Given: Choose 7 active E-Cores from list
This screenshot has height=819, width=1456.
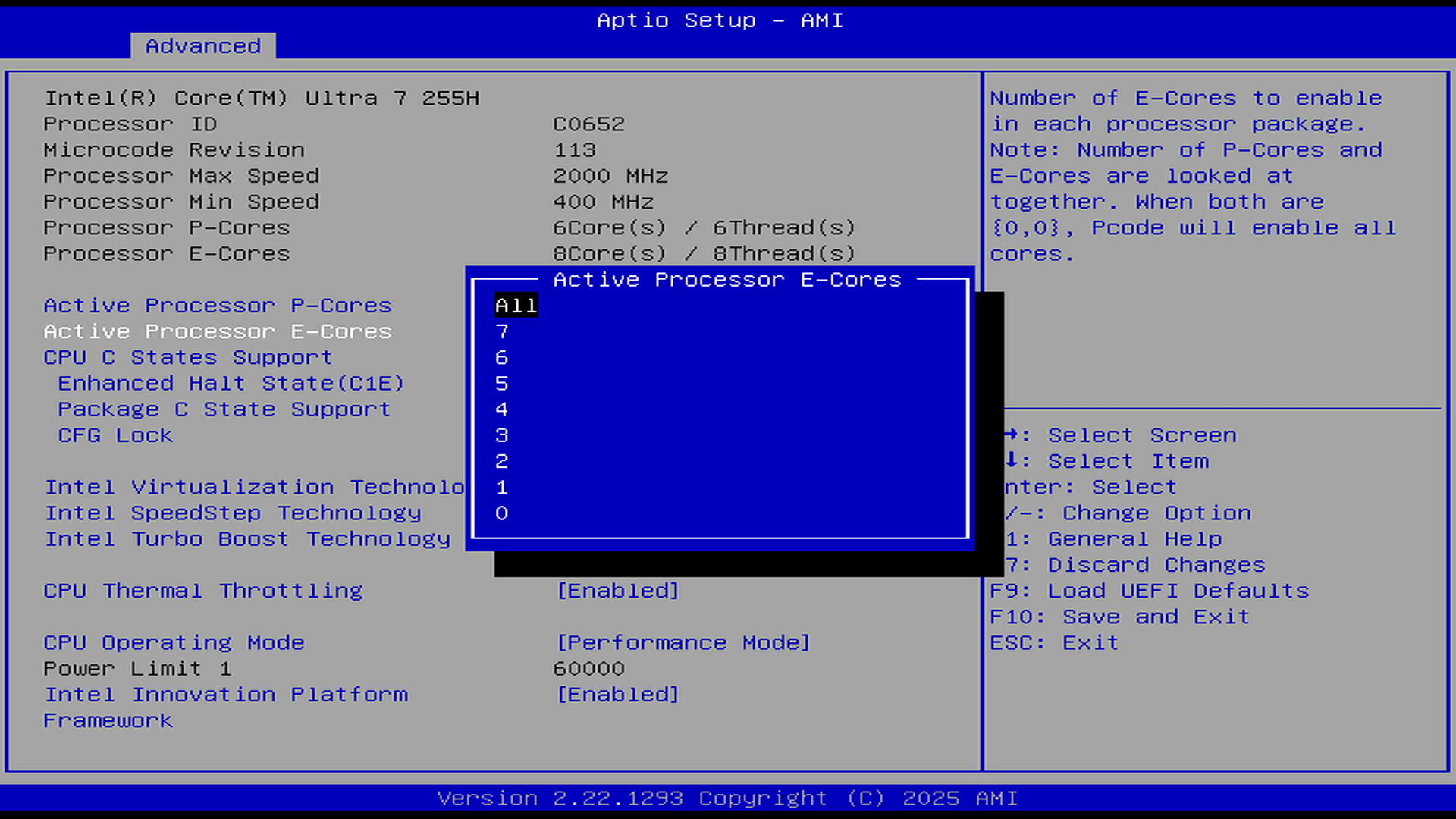Looking at the screenshot, I should tap(502, 331).
